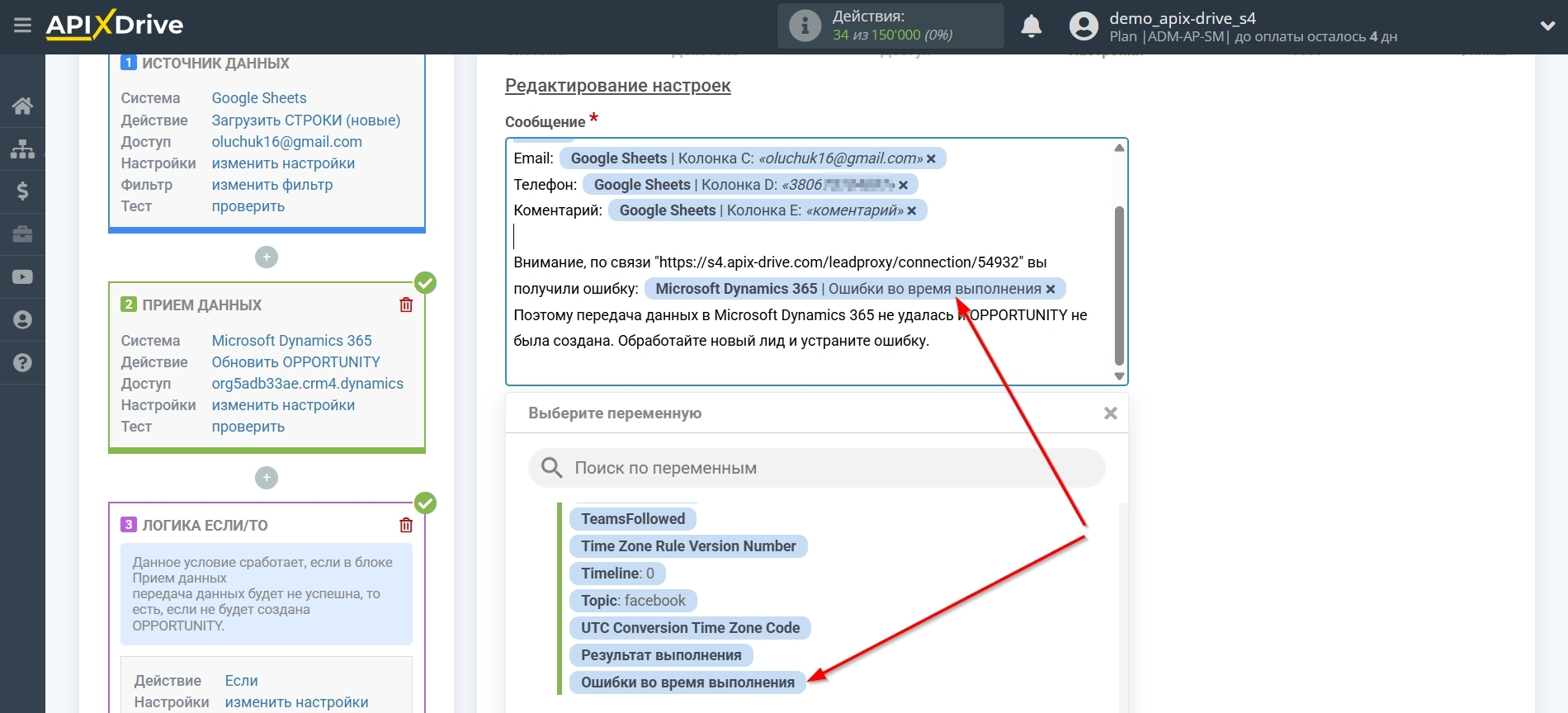Image resolution: width=1568 pixels, height=713 pixels.
Task: Click the Microsoft Dynamics 365 error tag
Action: (855, 289)
